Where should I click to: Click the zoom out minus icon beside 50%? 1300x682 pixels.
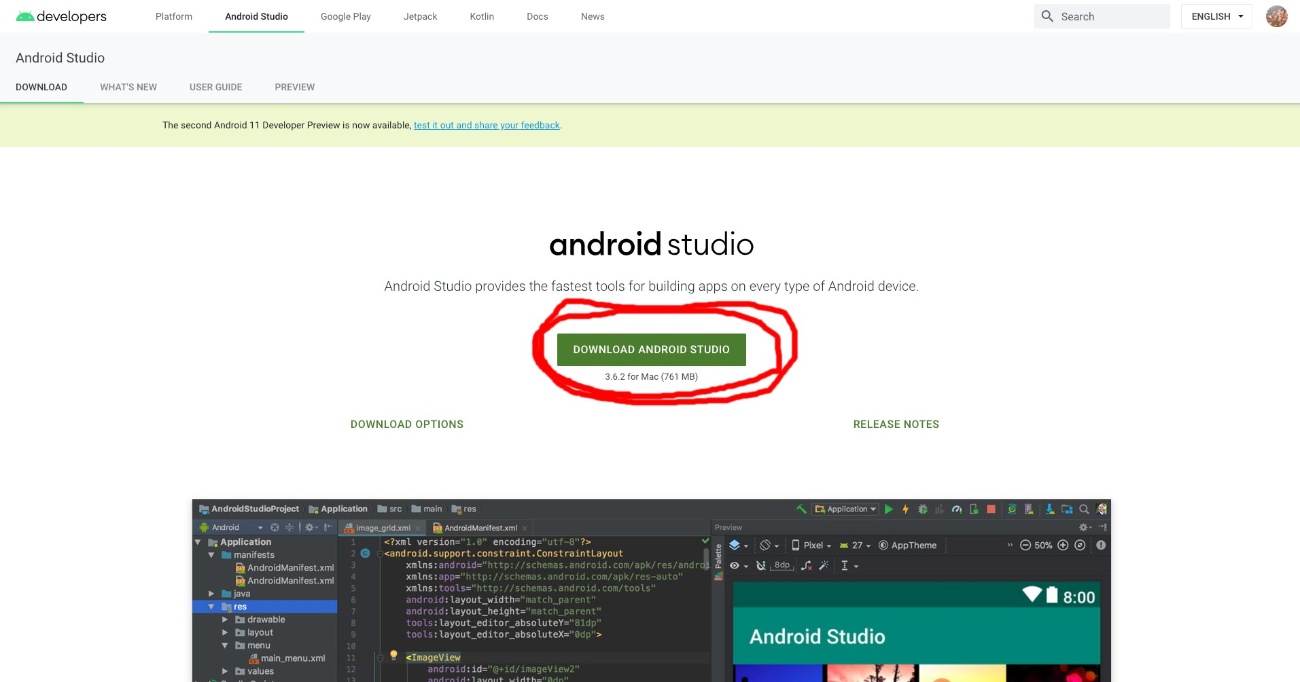point(1025,545)
